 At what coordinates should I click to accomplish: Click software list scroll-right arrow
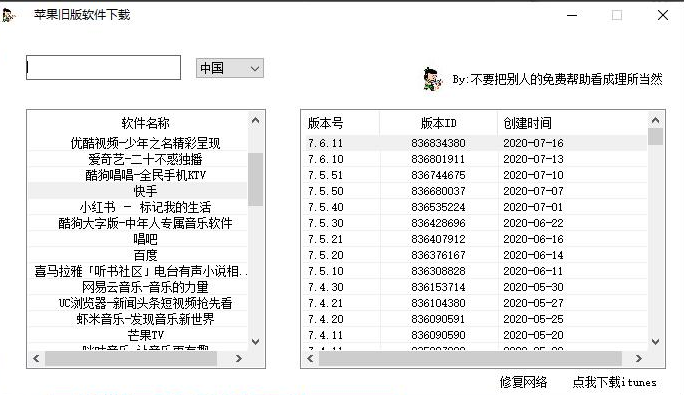(x=239, y=358)
